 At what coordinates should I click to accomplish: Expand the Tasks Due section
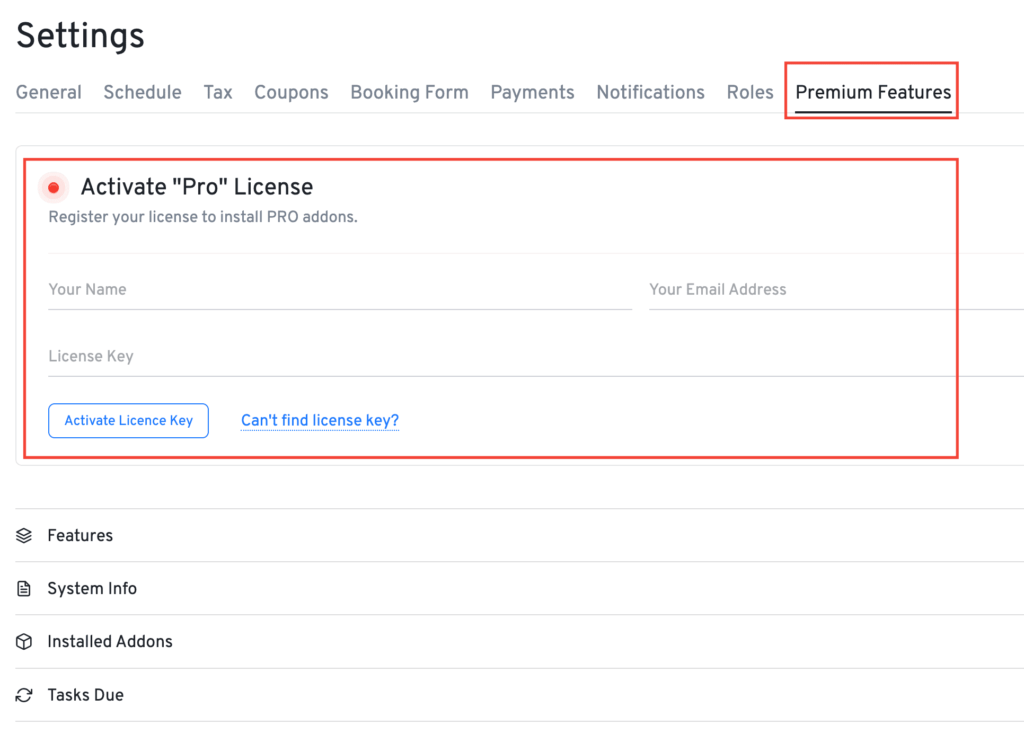pos(86,694)
